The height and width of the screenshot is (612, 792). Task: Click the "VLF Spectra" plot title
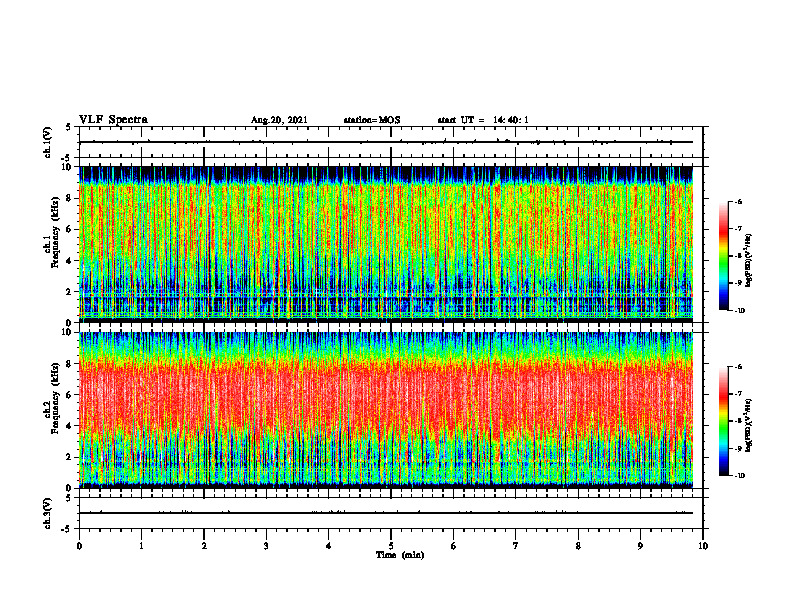point(113,120)
